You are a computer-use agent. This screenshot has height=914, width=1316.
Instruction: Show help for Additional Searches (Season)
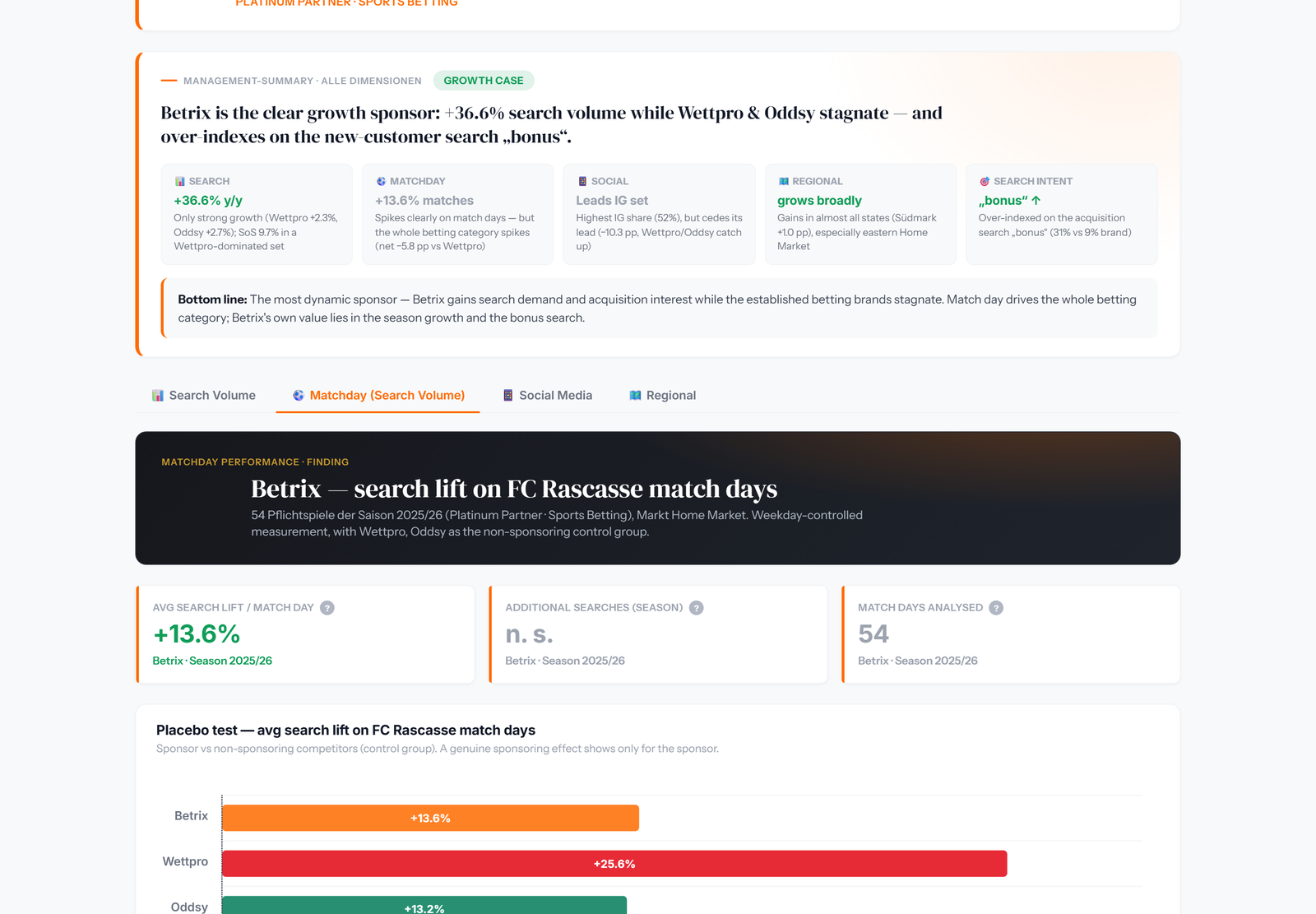pos(697,608)
